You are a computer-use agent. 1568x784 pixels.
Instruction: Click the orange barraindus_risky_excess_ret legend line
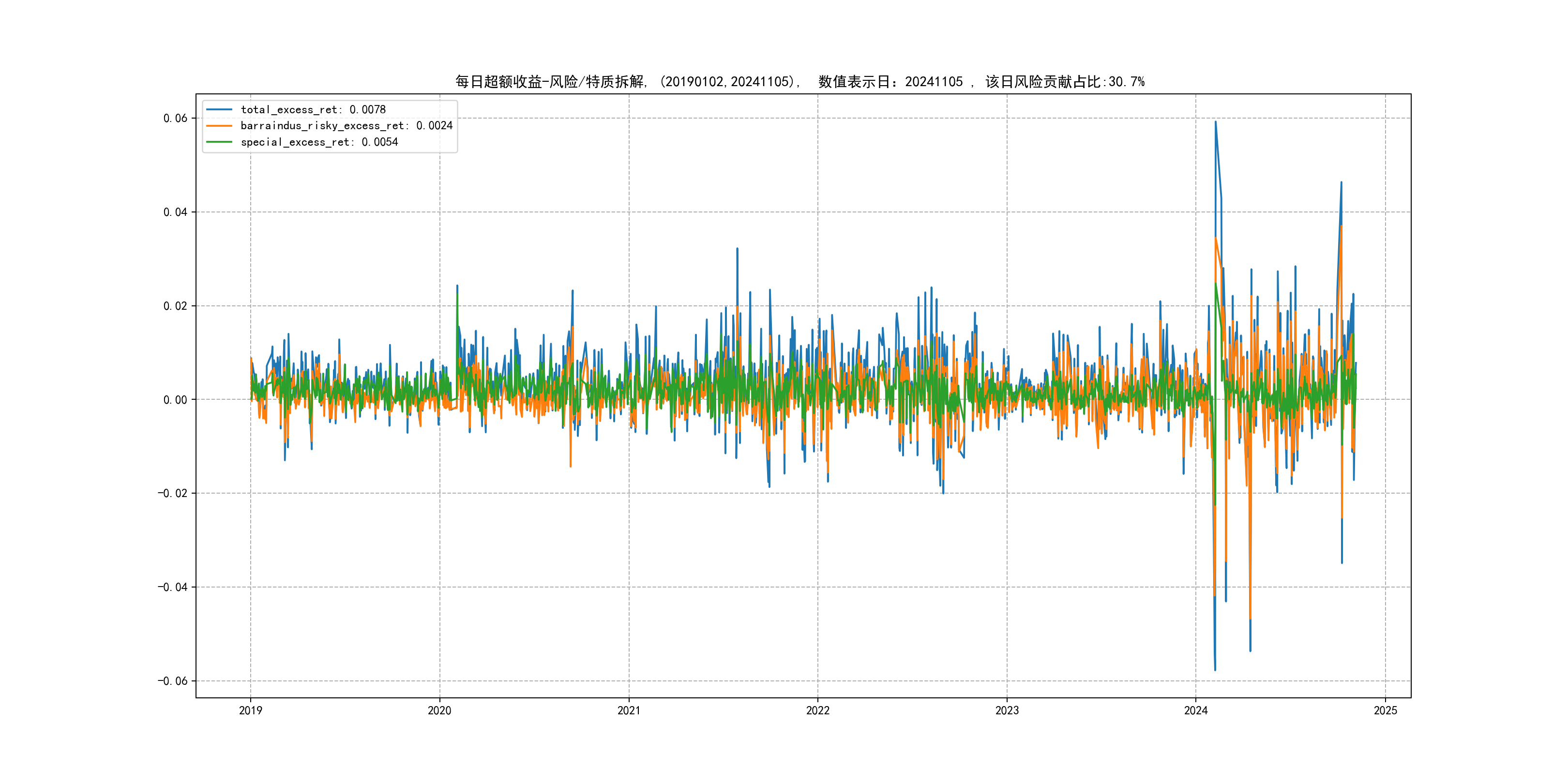pyautogui.click(x=219, y=126)
